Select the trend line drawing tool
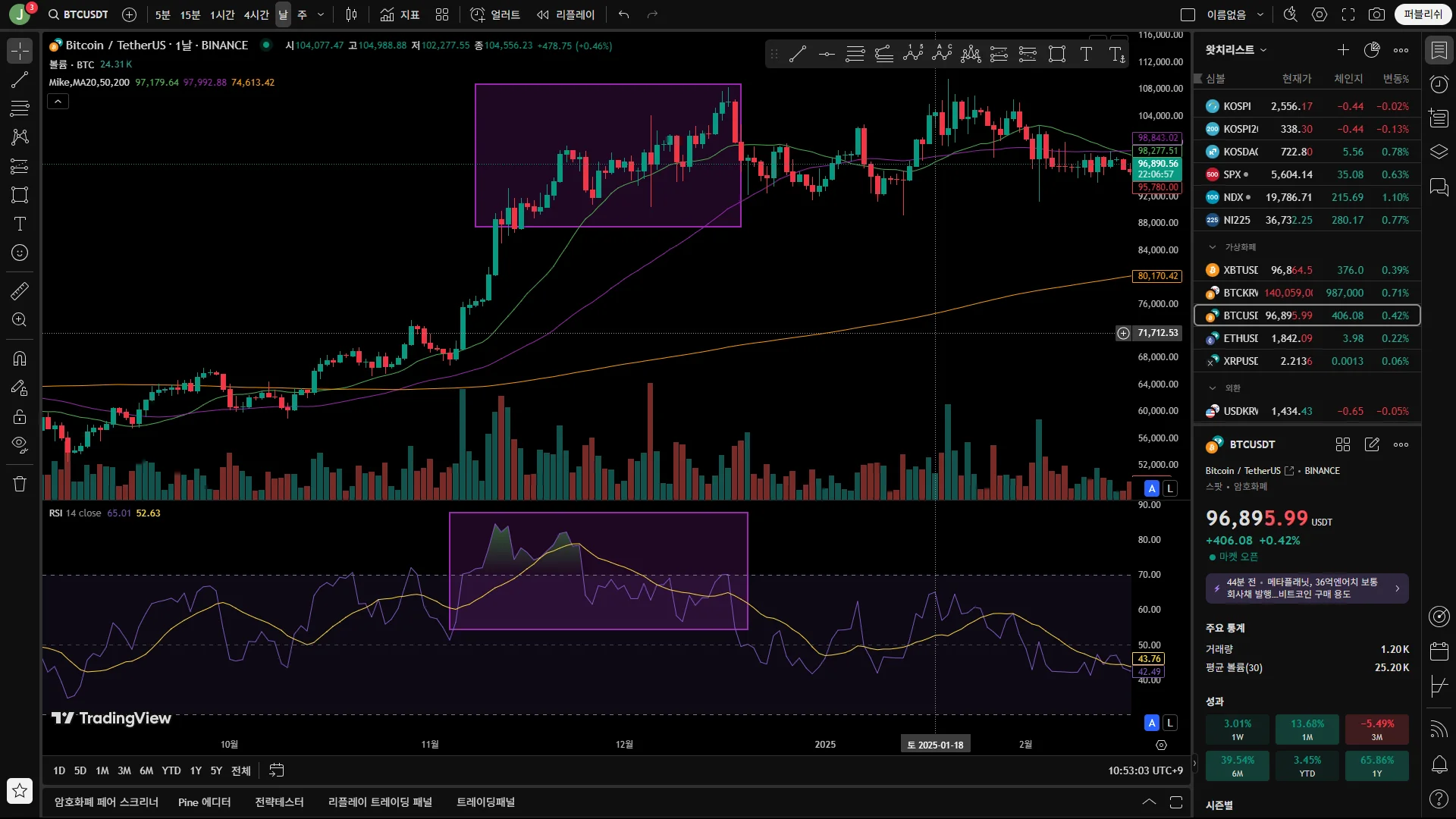The width and height of the screenshot is (1456, 819). [20, 80]
